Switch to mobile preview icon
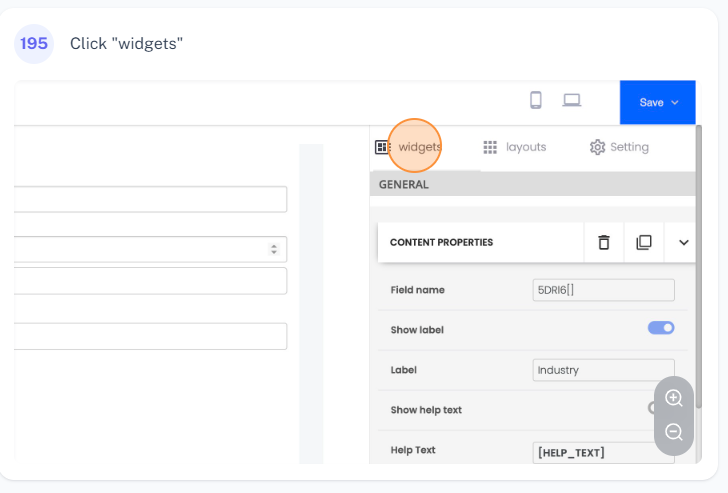Image resolution: width=728 pixels, height=493 pixels. [536, 100]
